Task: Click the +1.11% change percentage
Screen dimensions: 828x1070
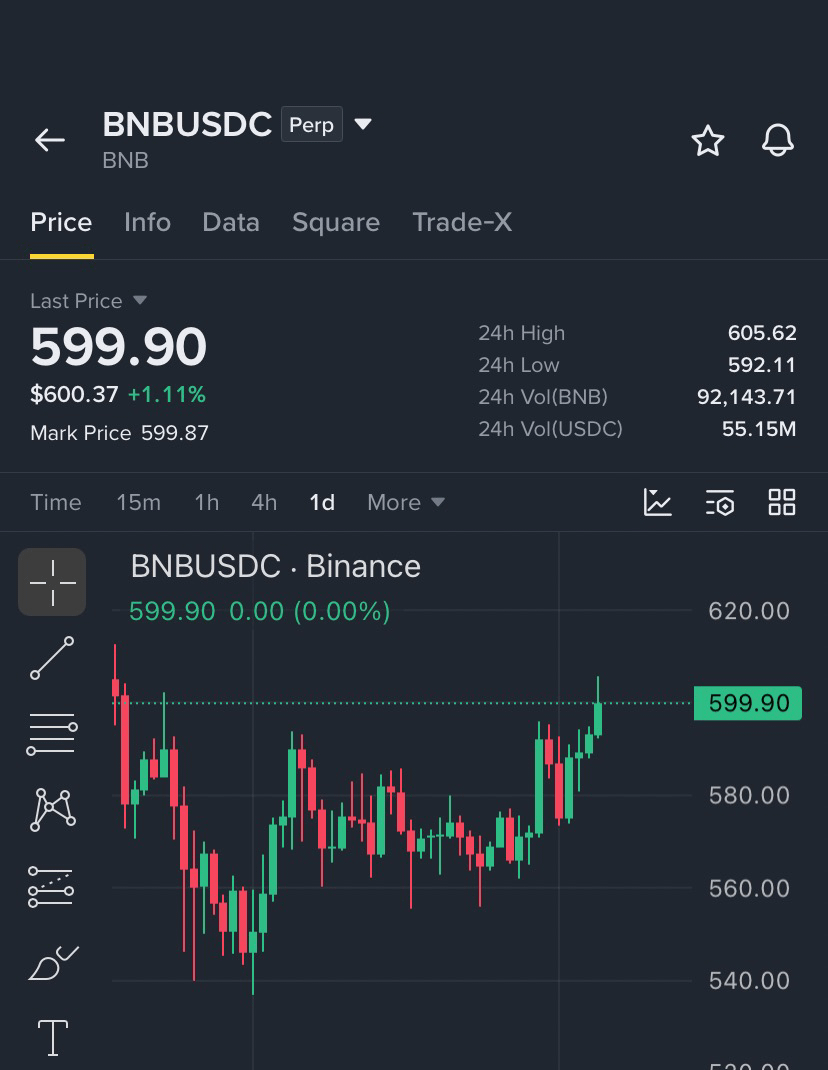Action: click(167, 394)
